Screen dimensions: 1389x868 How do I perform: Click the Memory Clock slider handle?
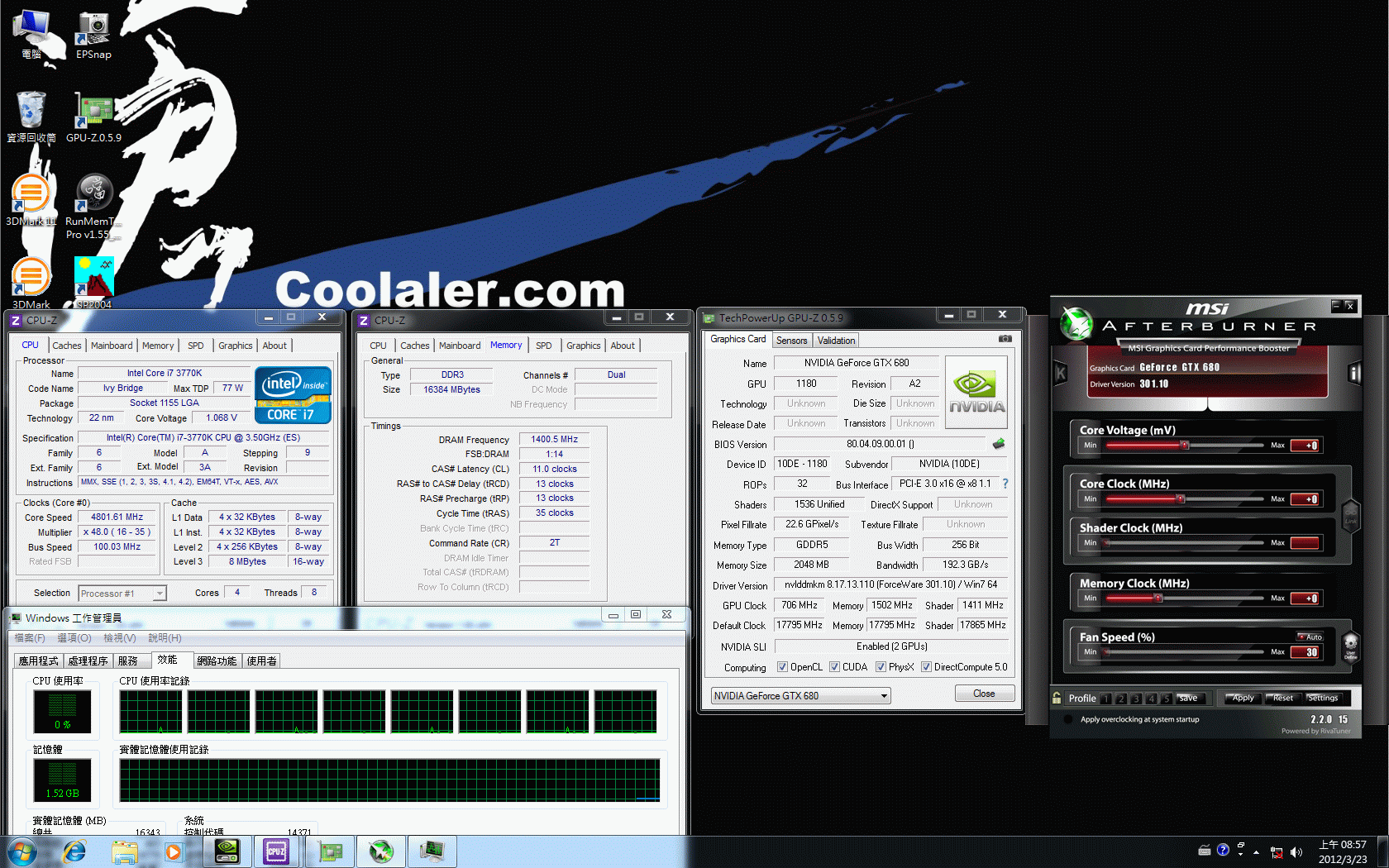point(1157,598)
